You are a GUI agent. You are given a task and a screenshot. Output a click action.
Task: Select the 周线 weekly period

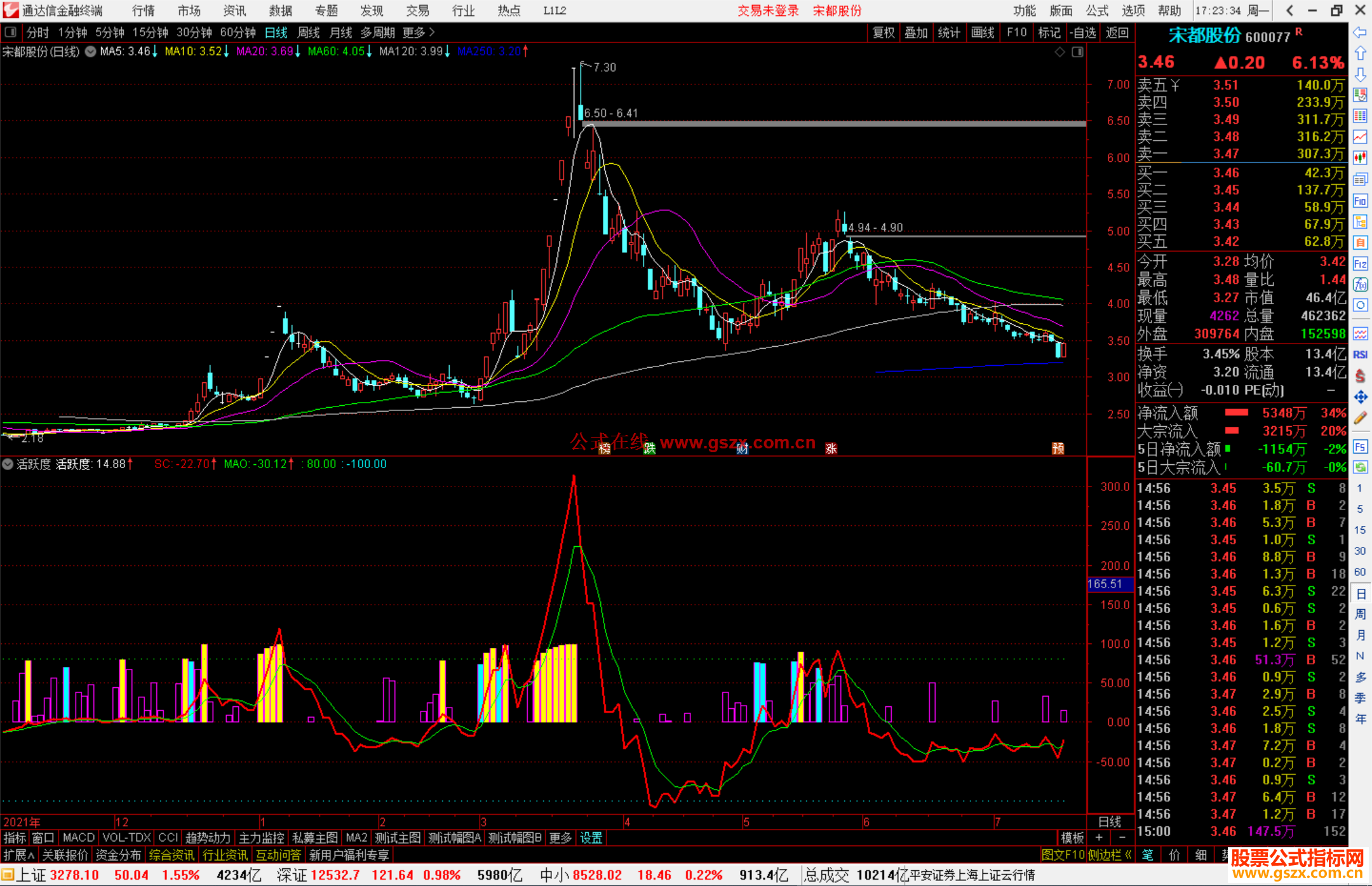[309, 32]
